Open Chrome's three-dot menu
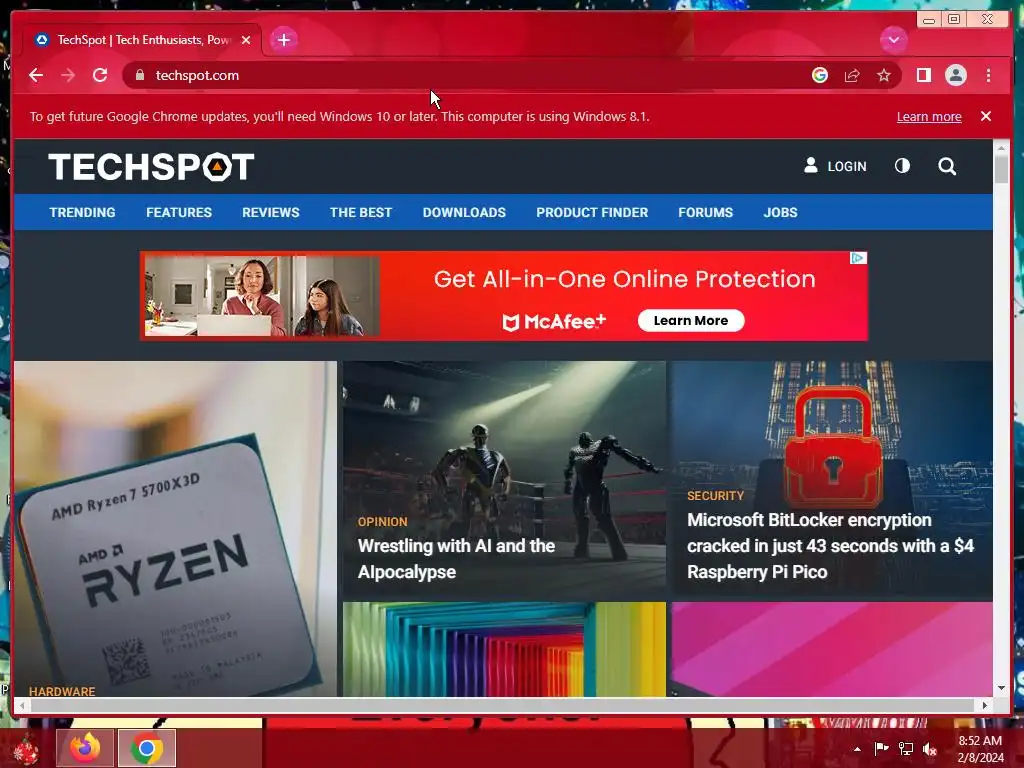Image resolution: width=1024 pixels, height=768 pixels. point(988,75)
